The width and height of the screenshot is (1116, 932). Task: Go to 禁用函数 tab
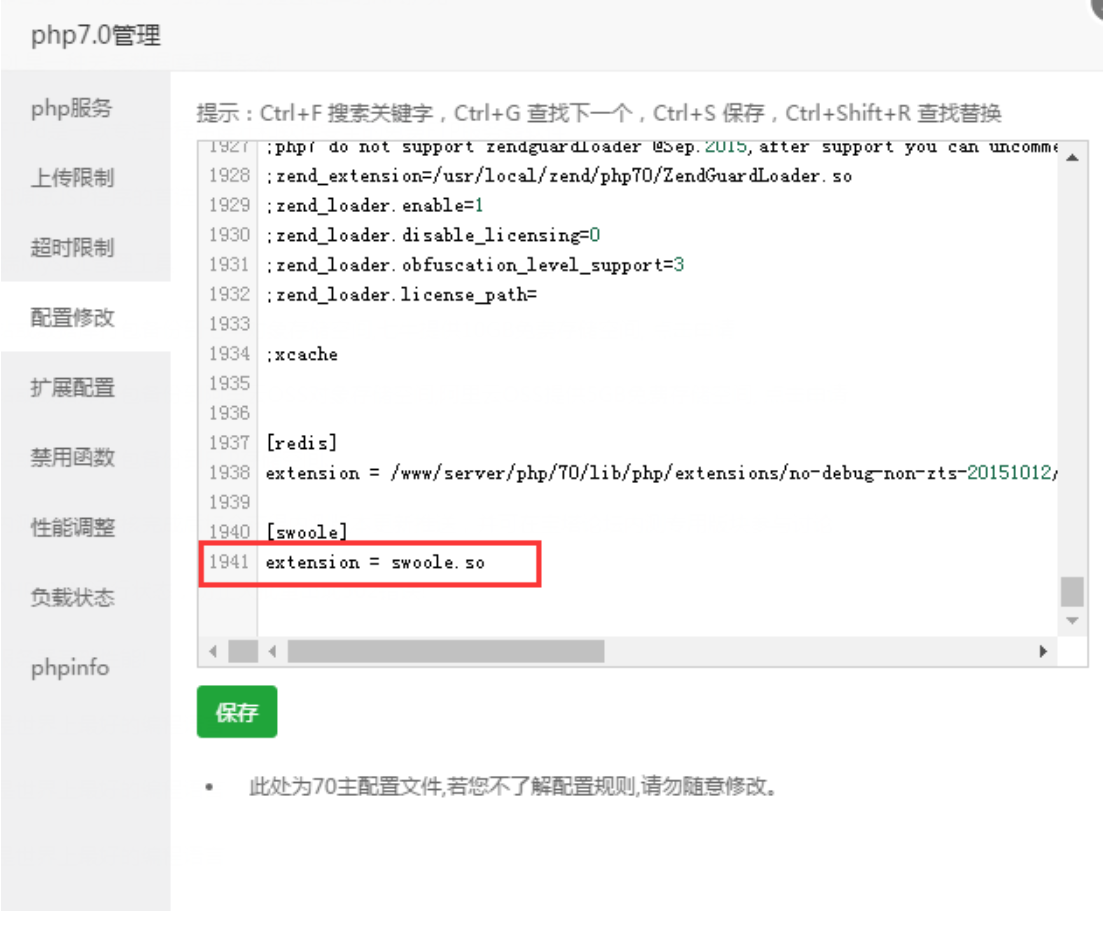tap(73, 458)
